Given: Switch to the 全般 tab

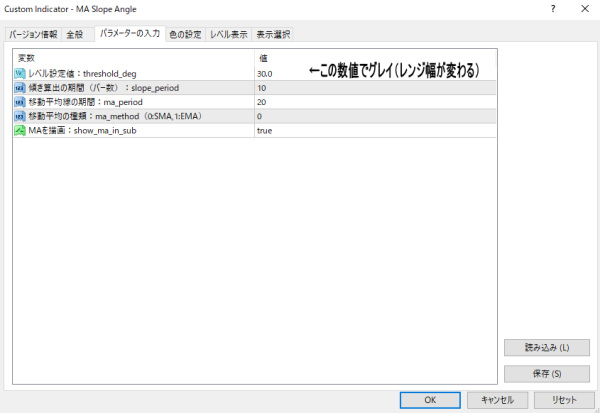Looking at the screenshot, I should [76, 35].
